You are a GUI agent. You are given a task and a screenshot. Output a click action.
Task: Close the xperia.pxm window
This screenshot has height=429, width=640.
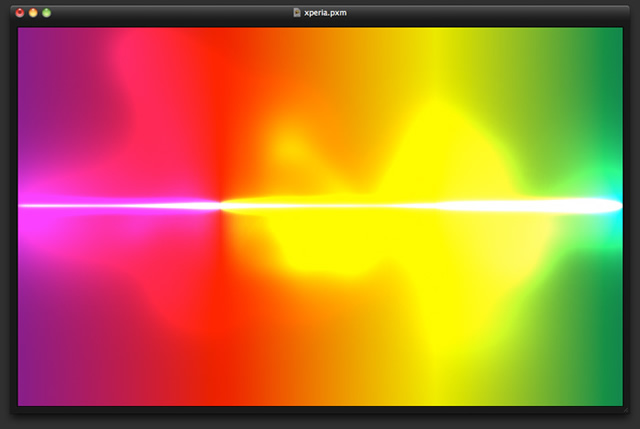(20, 13)
